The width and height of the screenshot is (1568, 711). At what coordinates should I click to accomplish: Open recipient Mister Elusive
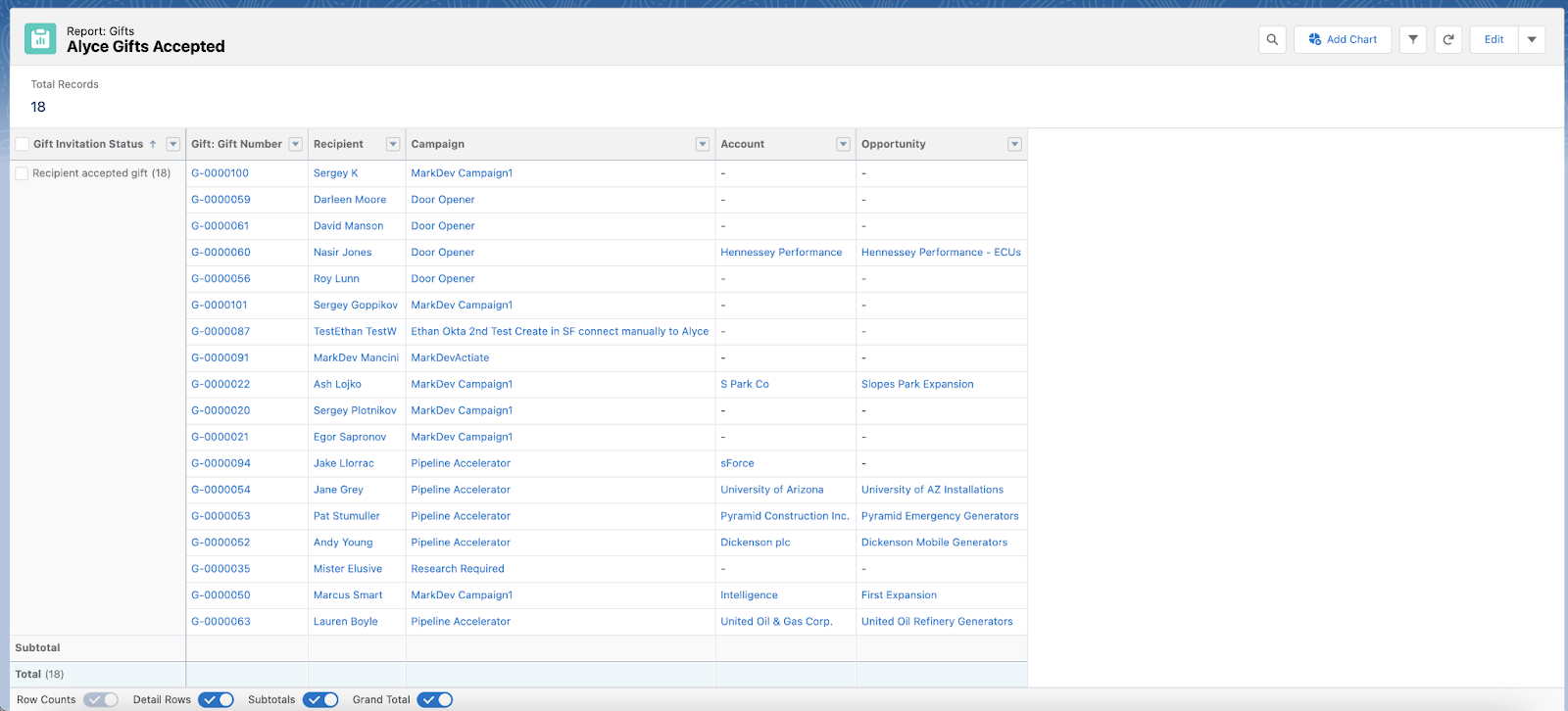348,570
